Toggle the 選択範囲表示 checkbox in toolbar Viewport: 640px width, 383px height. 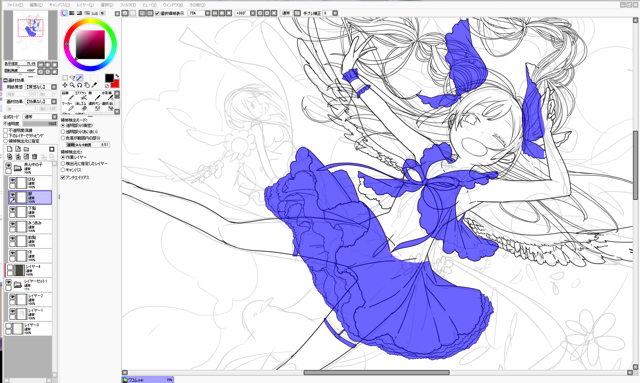[158, 13]
